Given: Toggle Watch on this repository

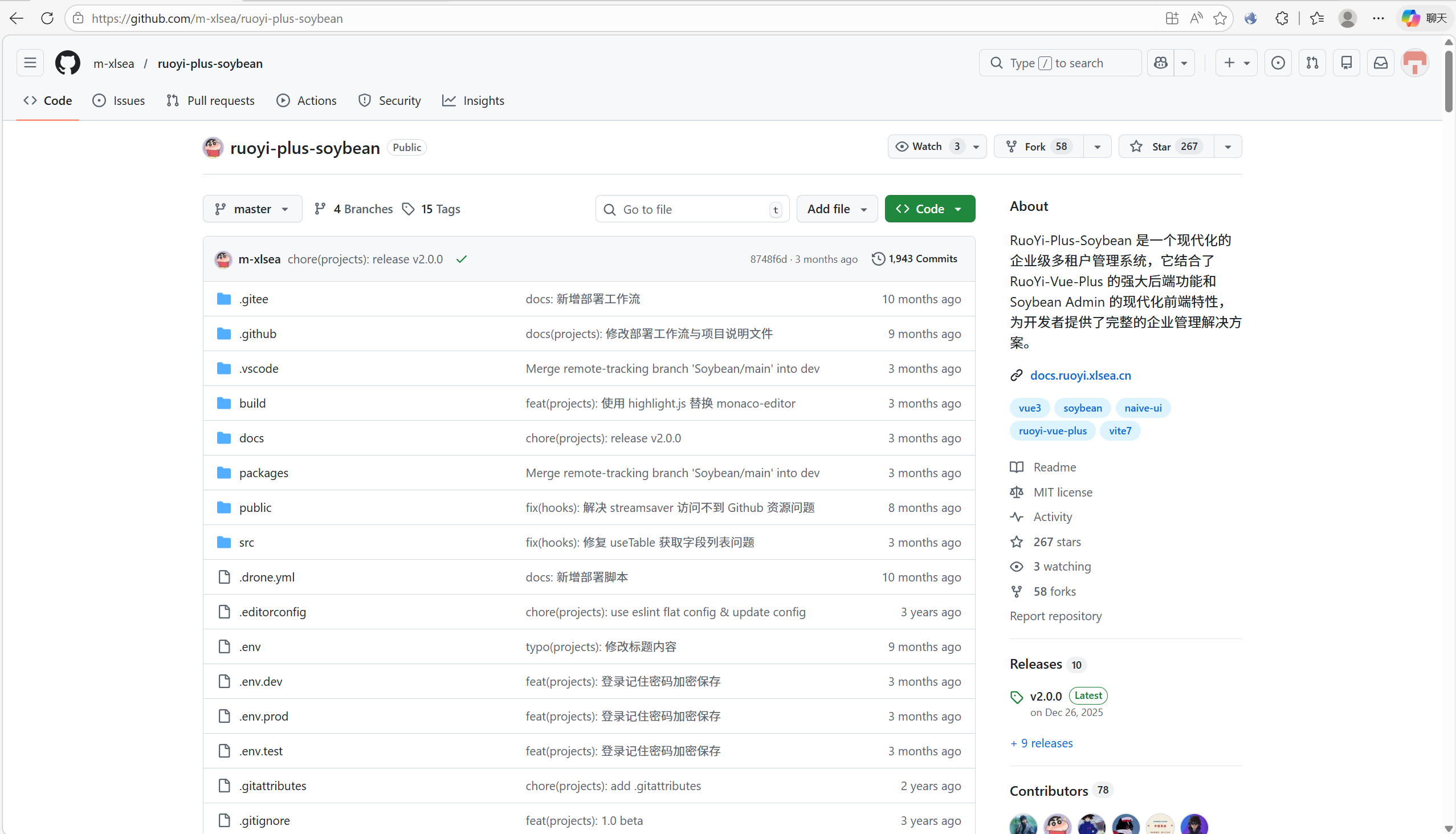Looking at the screenshot, I should pyautogui.click(x=927, y=147).
